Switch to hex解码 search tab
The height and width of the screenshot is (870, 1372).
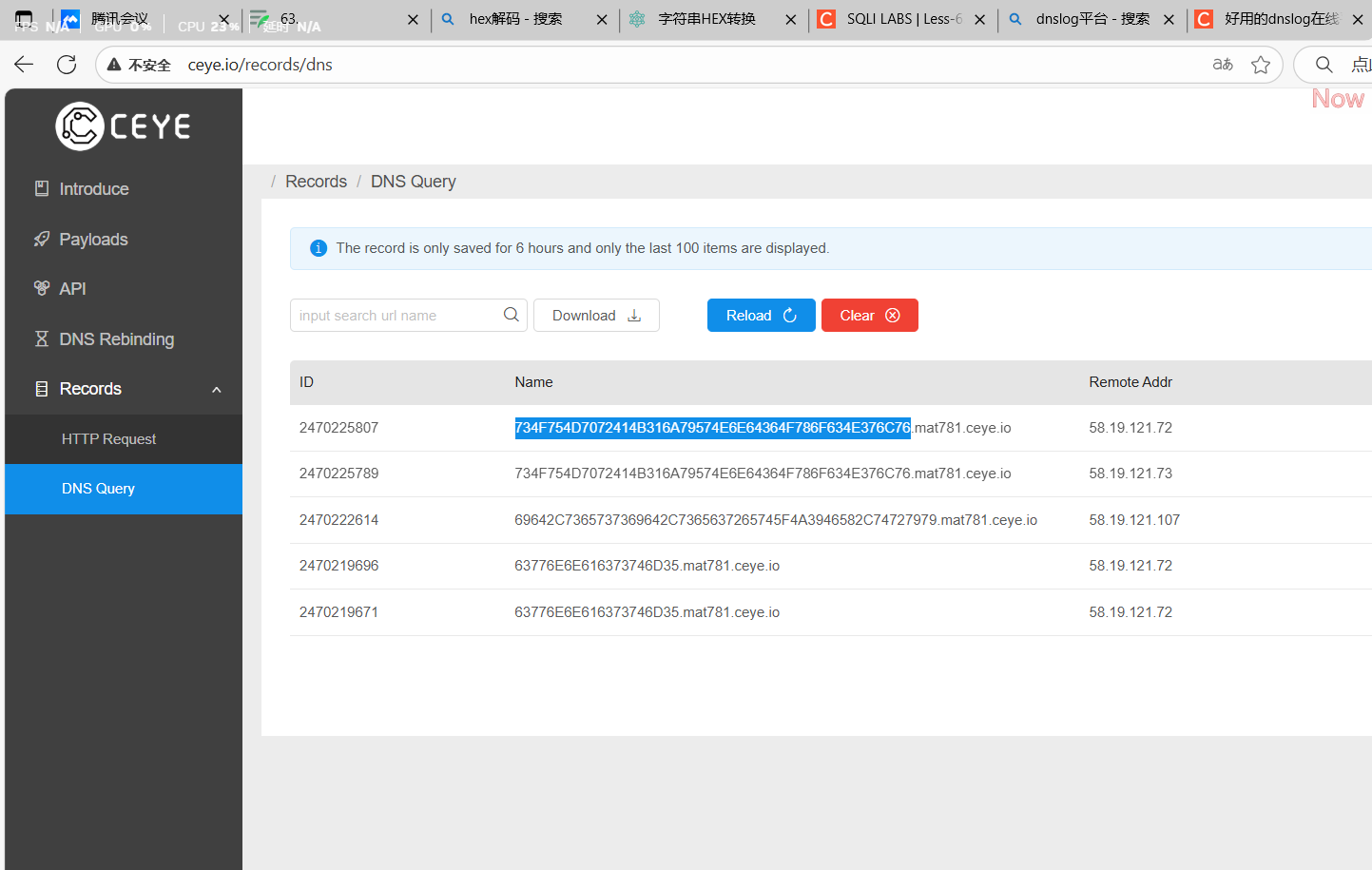(x=516, y=19)
